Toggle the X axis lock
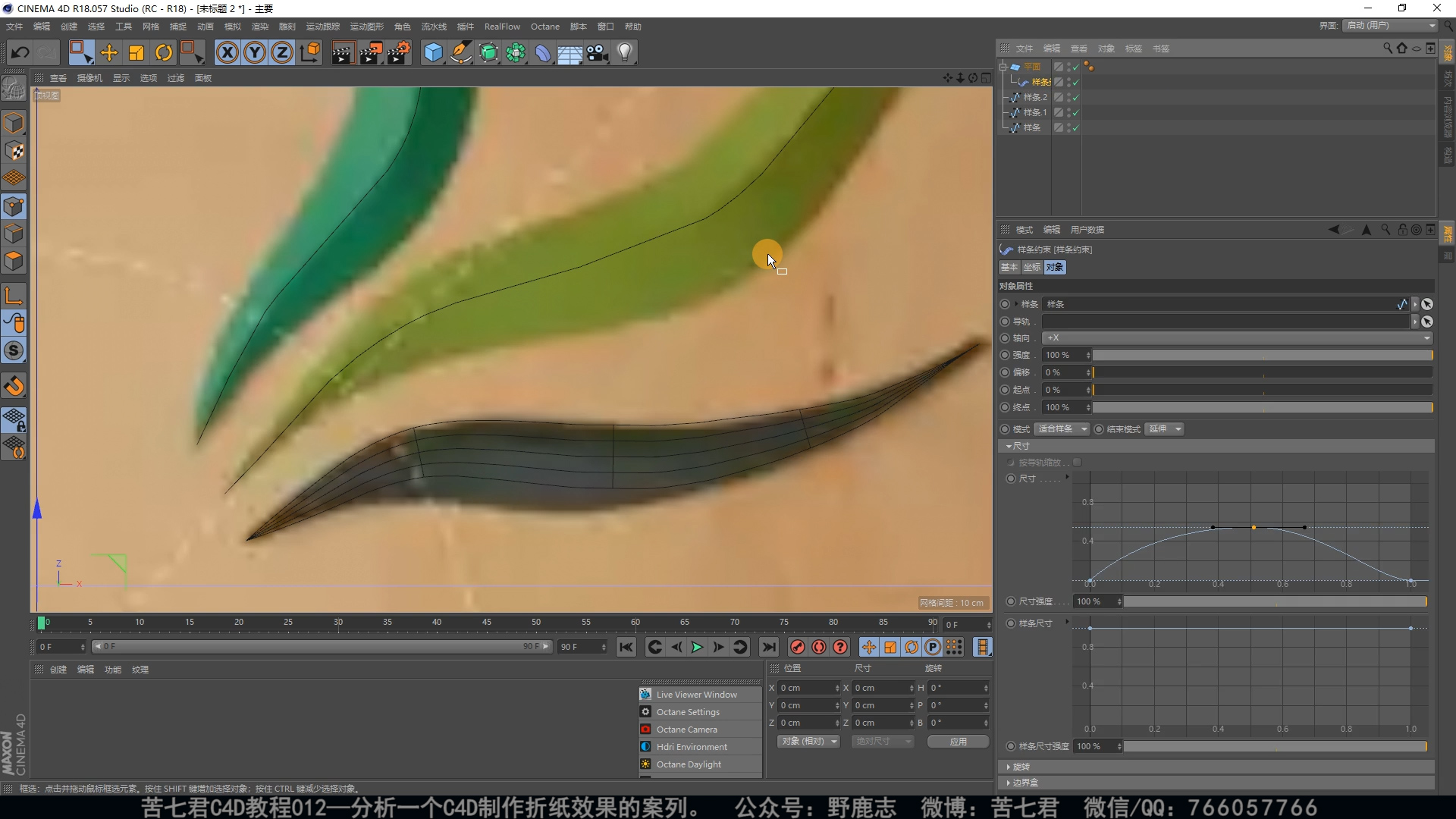1456x819 pixels. pos(227,52)
